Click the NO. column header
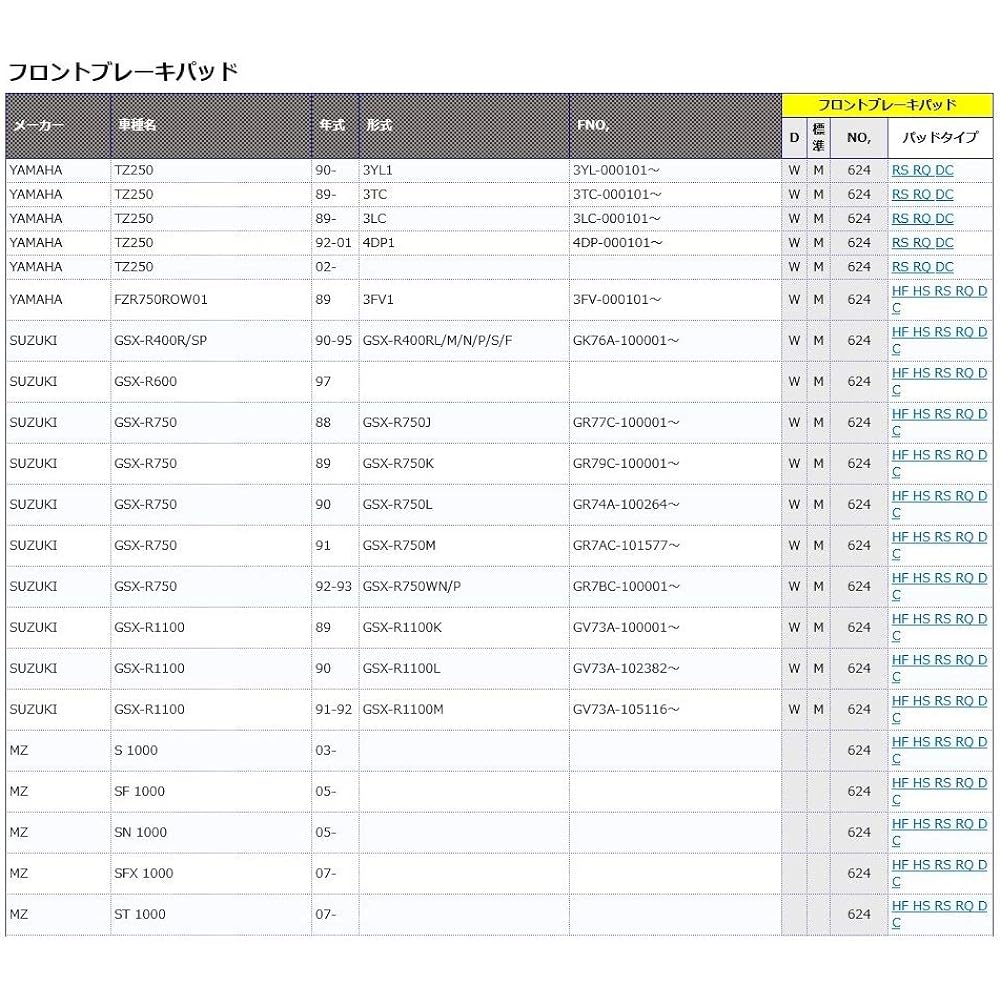 point(858,137)
